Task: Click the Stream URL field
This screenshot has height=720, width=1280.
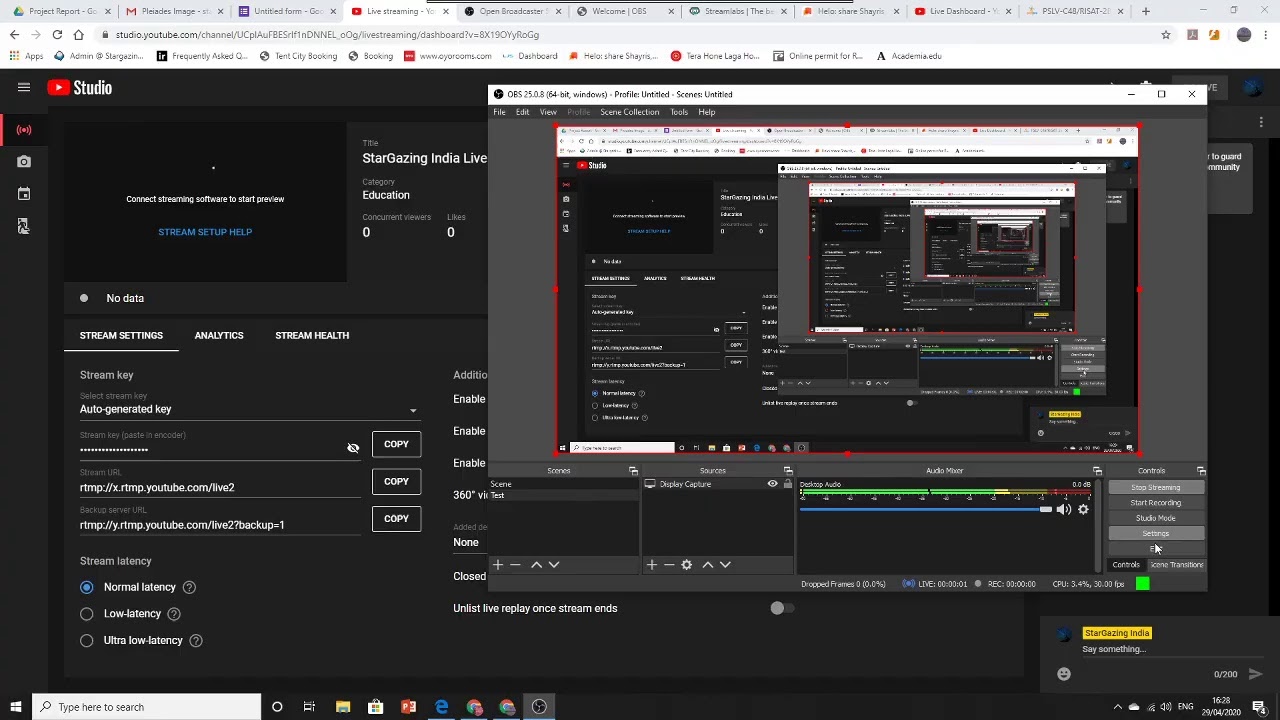Action: click(x=220, y=487)
